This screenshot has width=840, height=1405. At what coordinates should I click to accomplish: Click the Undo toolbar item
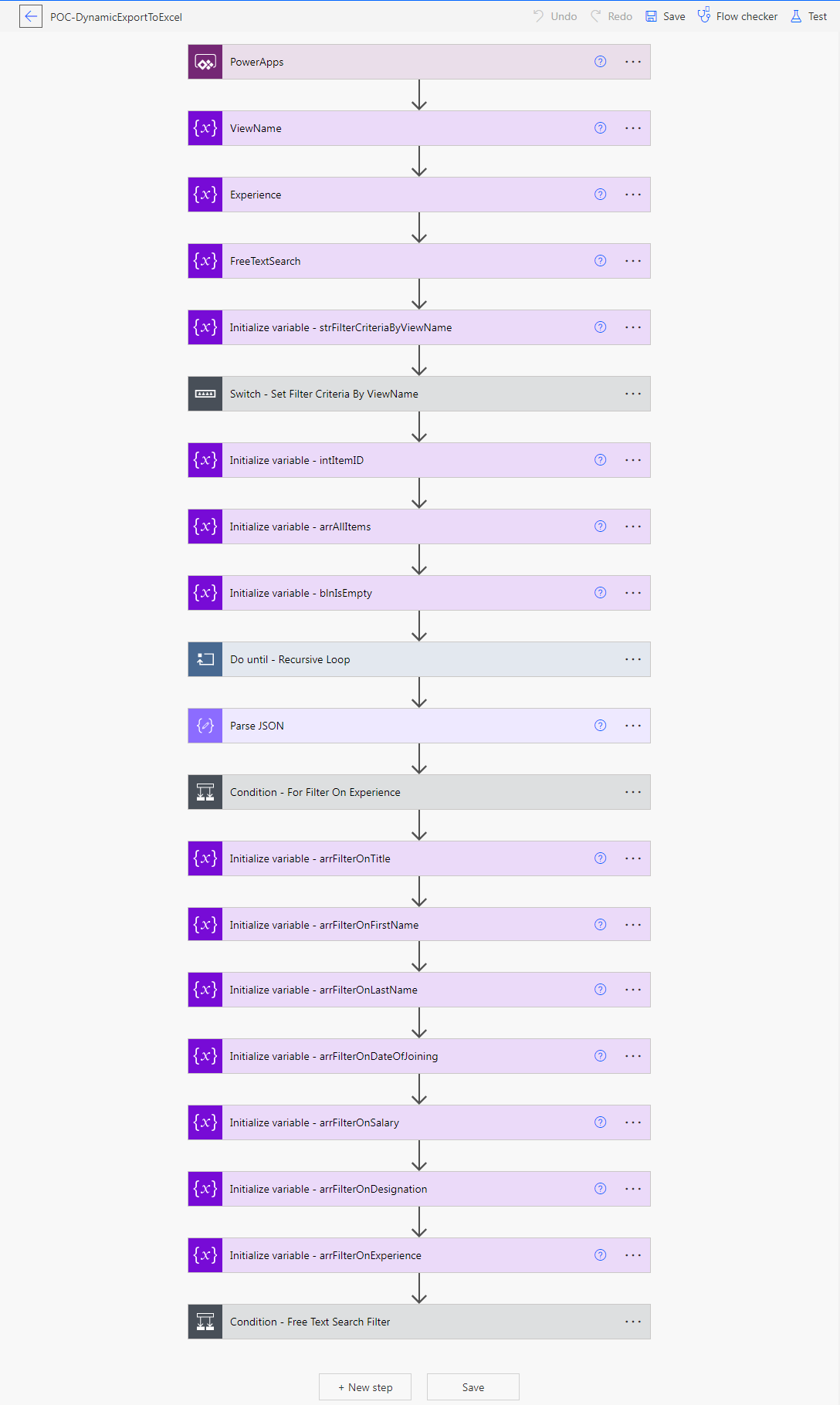point(555,16)
